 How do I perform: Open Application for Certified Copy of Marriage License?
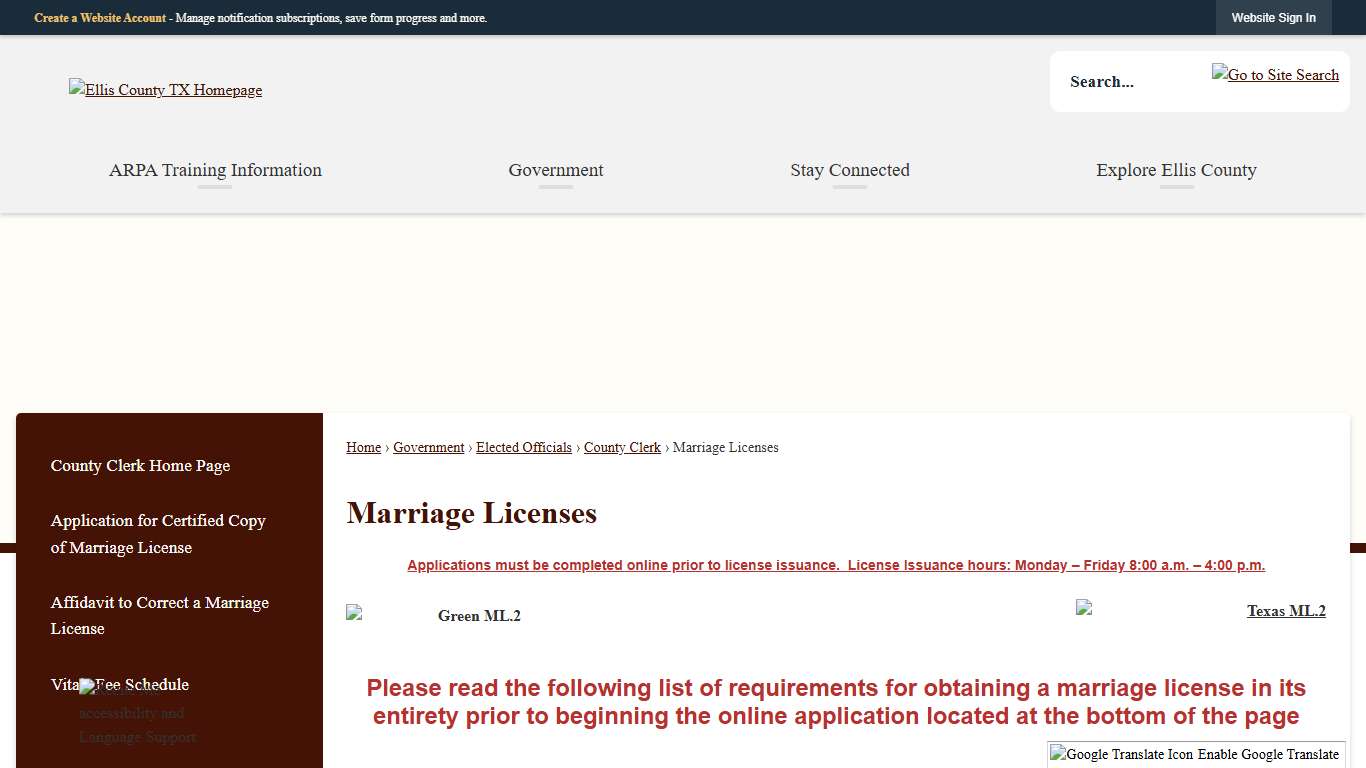[x=158, y=534]
